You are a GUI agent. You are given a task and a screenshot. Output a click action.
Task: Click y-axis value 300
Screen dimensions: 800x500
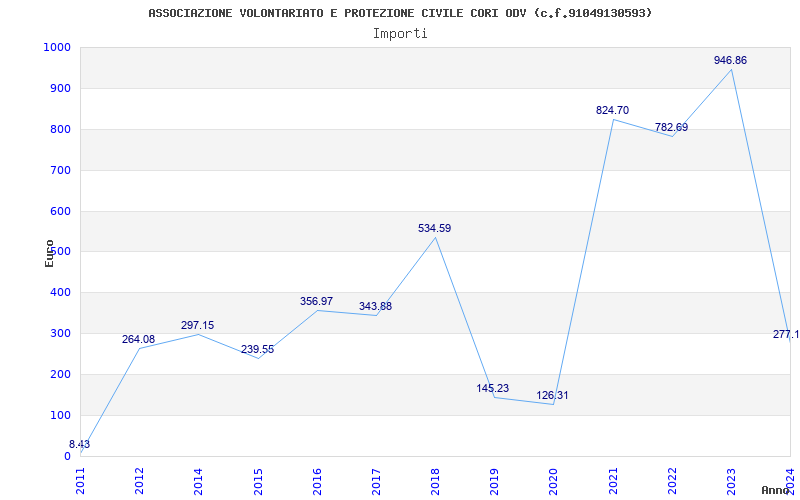point(60,334)
